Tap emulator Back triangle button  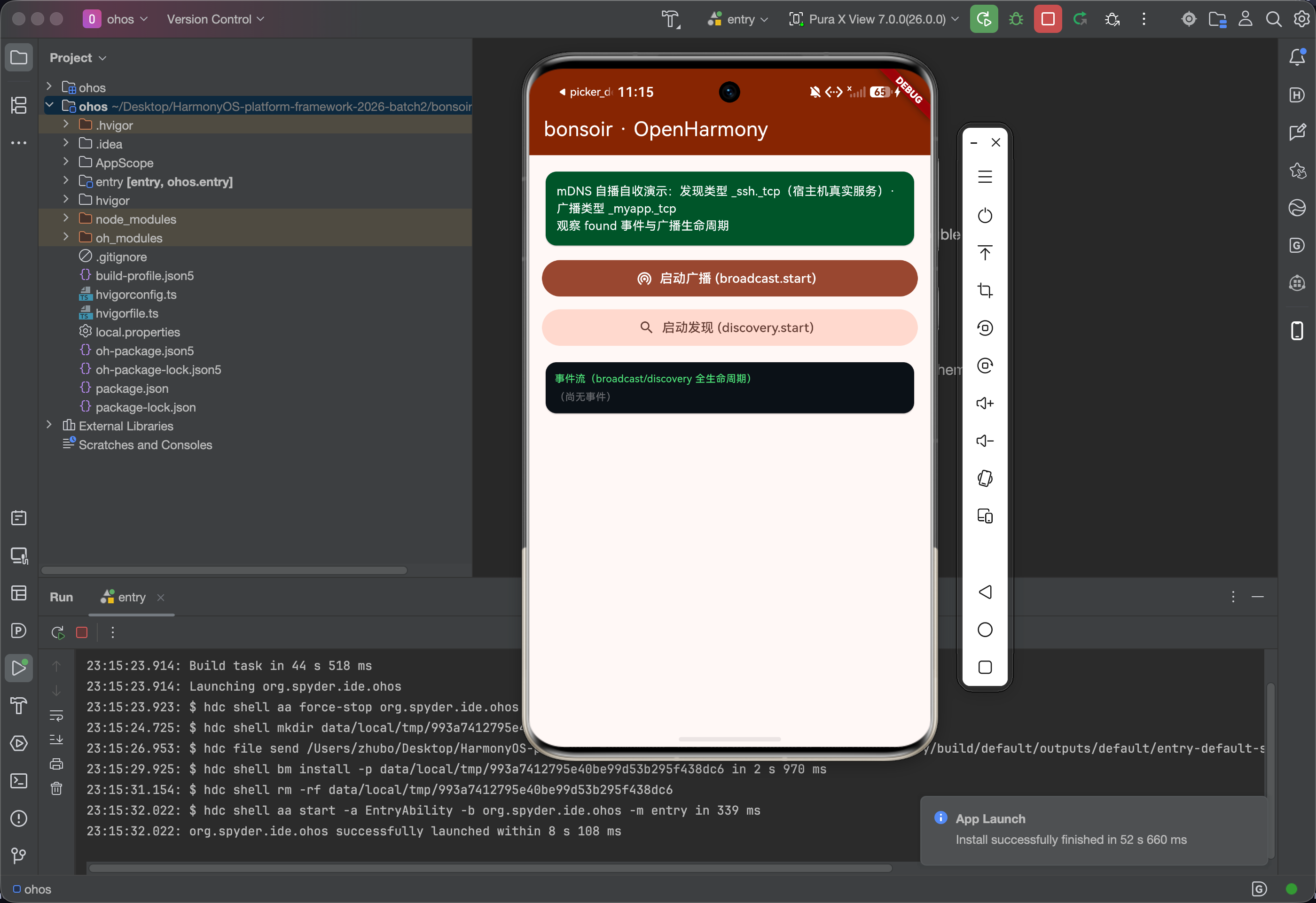(985, 592)
